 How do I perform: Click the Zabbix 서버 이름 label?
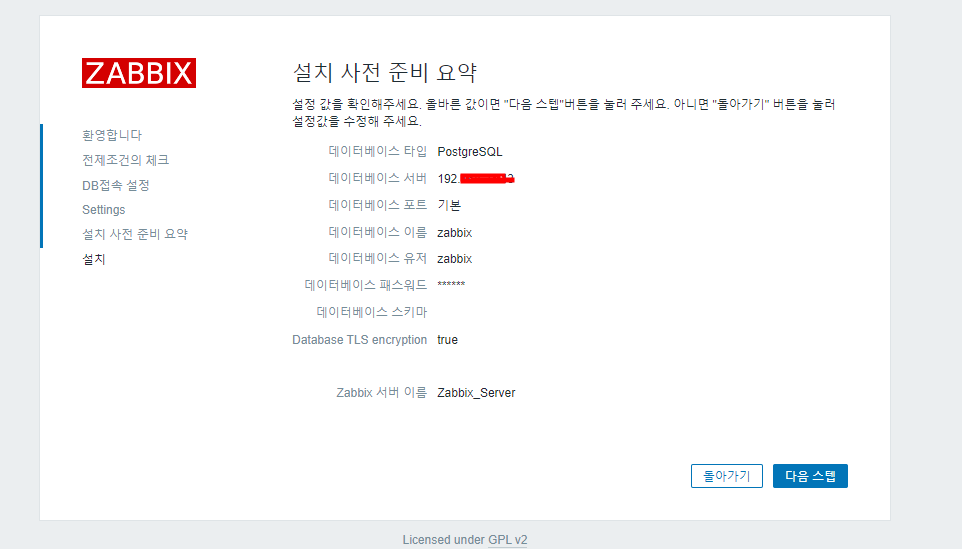point(382,393)
